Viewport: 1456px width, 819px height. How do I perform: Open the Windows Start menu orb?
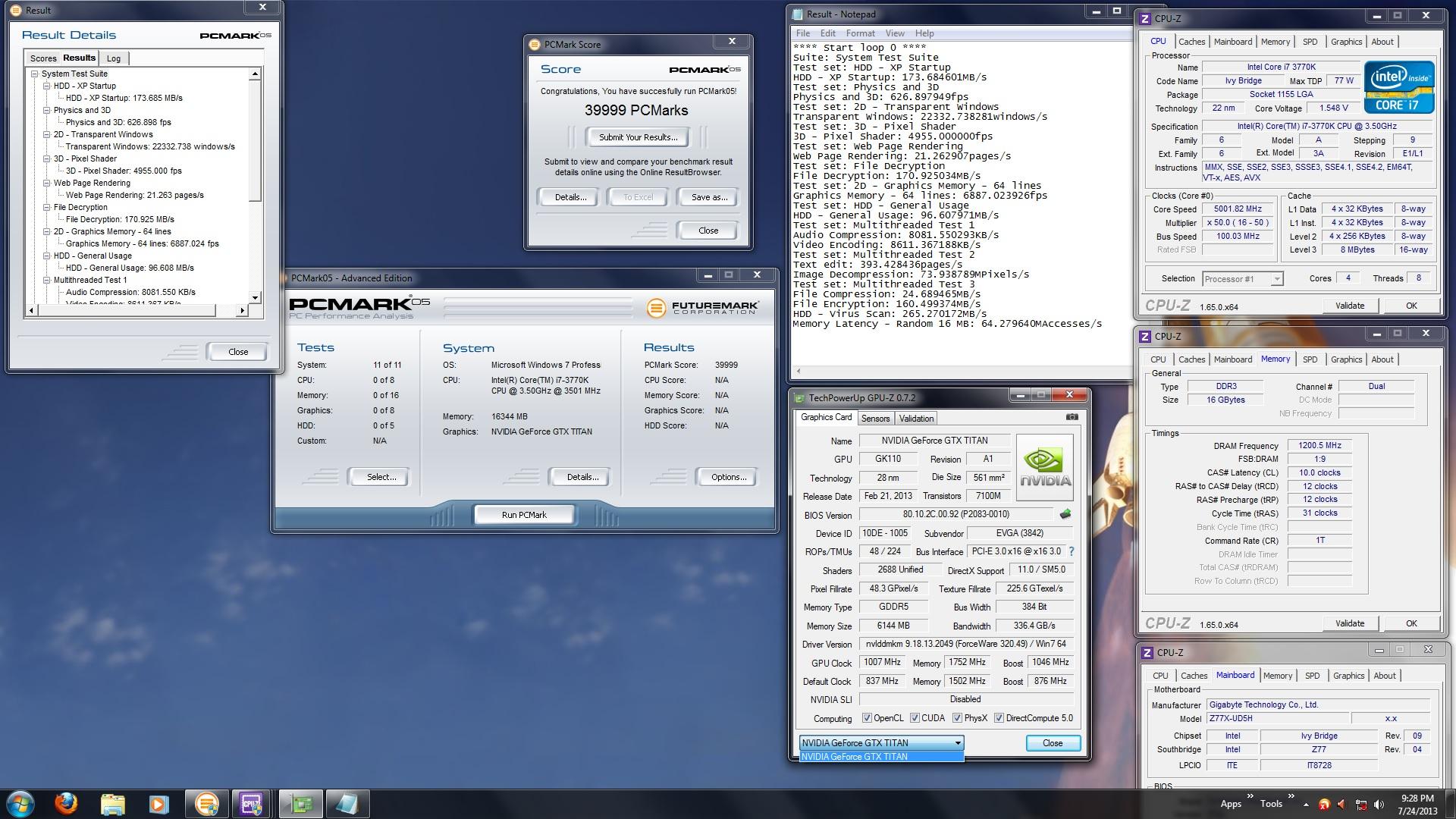(x=20, y=803)
